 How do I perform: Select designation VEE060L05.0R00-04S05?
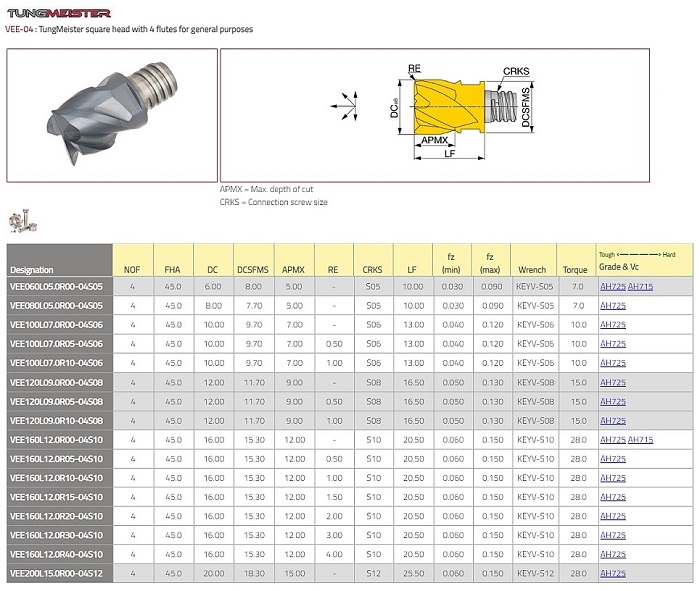[x=56, y=287]
